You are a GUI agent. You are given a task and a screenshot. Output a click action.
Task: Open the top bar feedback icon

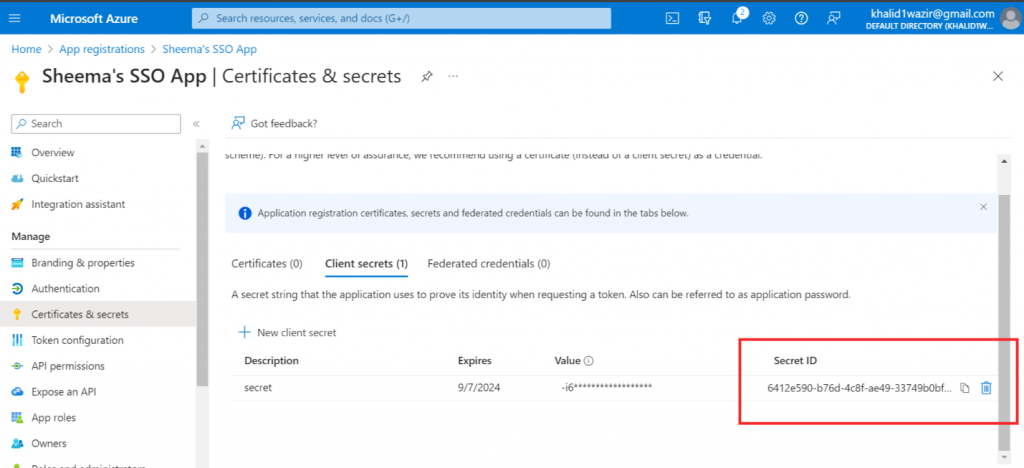833,18
